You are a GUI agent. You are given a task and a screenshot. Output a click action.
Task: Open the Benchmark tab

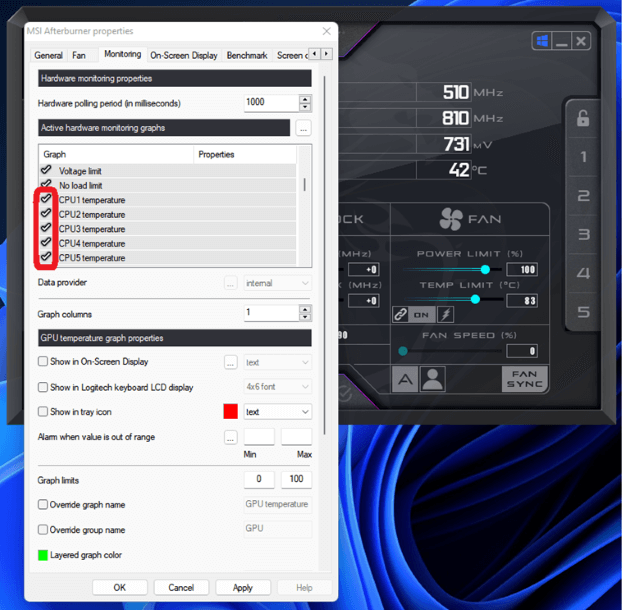tap(247, 55)
